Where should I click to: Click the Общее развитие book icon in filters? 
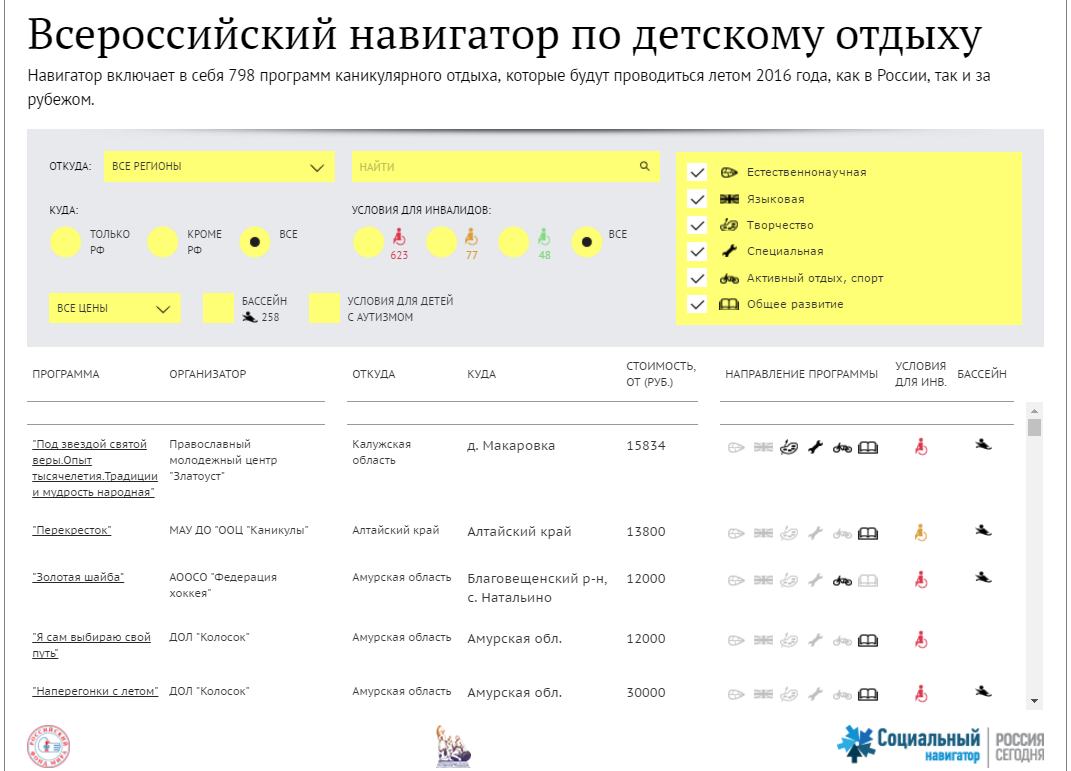tap(729, 304)
